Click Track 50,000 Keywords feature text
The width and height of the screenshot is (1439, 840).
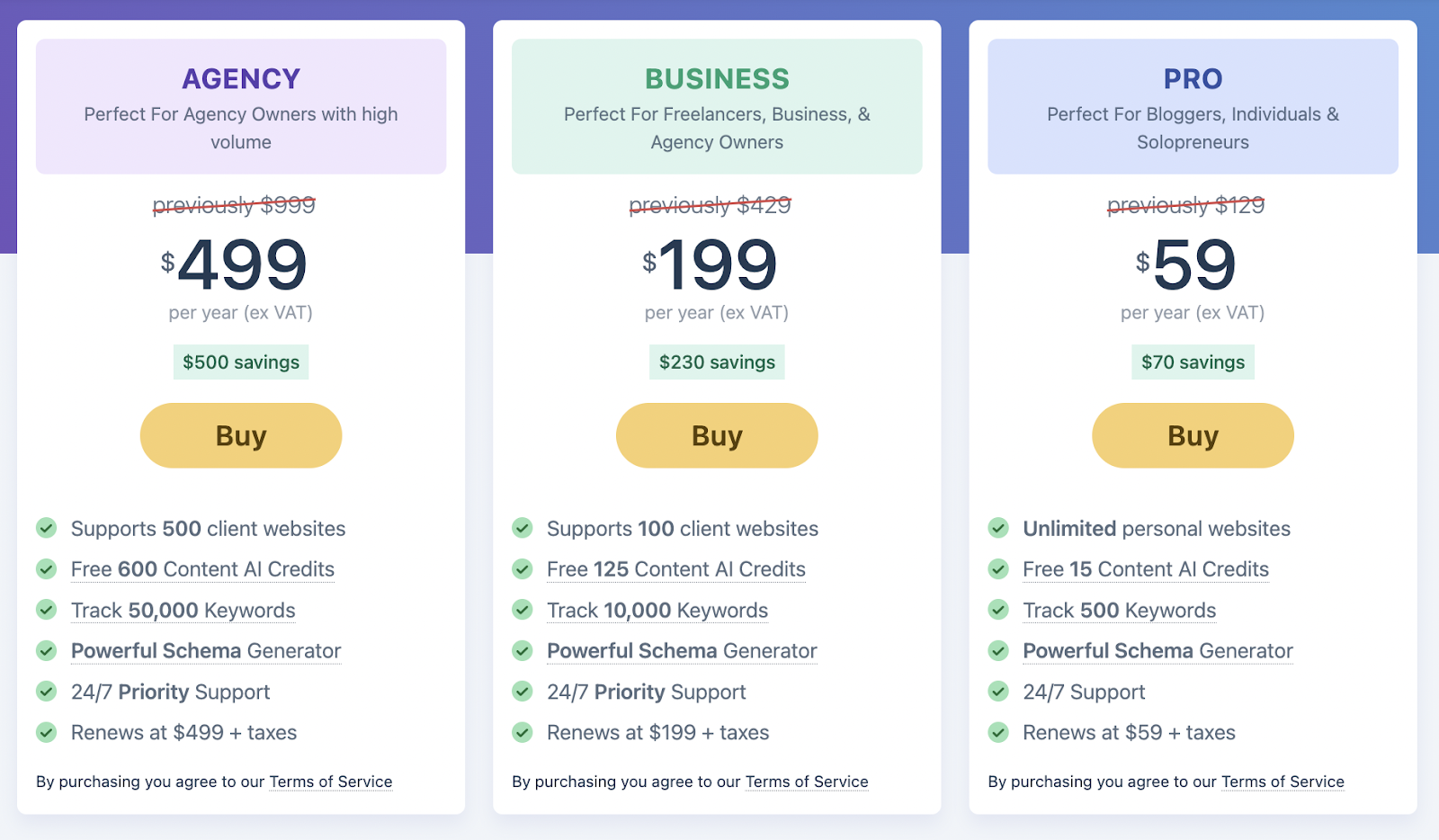click(x=183, y=611)
